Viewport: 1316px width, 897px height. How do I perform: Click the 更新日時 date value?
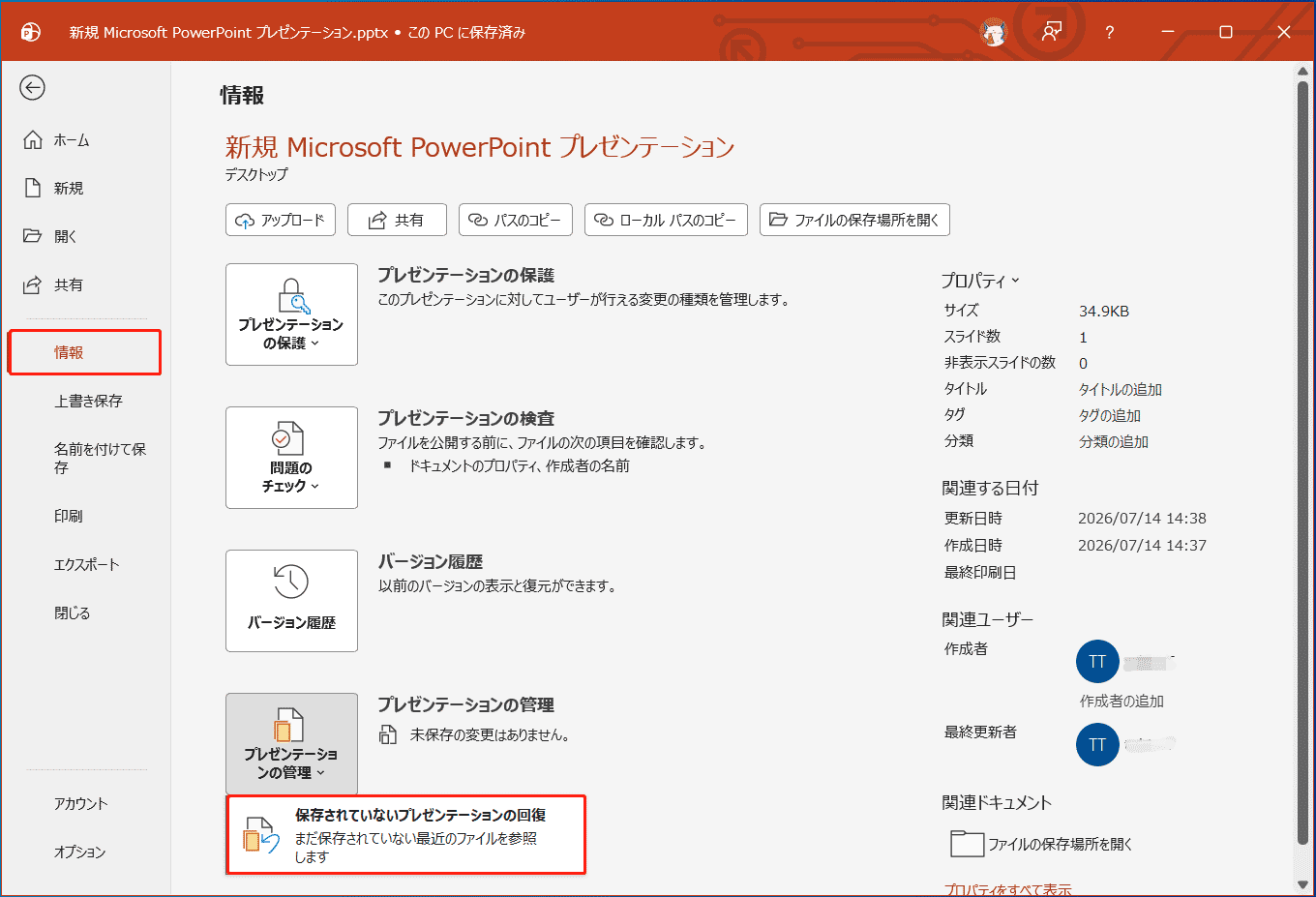coord(1142,519)
